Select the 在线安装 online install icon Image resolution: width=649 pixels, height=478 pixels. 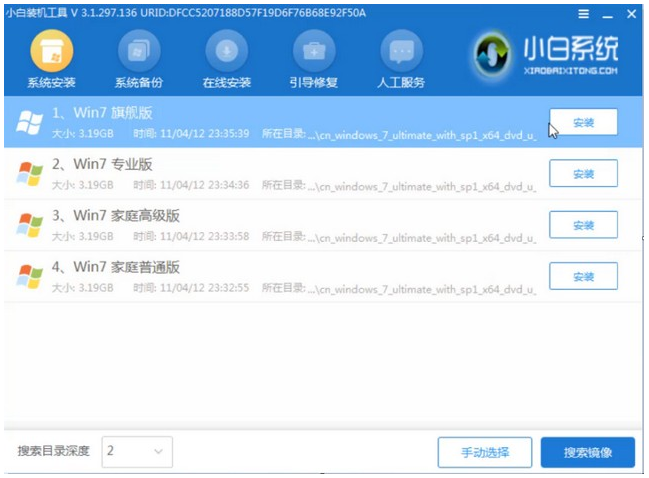point(227,51)
